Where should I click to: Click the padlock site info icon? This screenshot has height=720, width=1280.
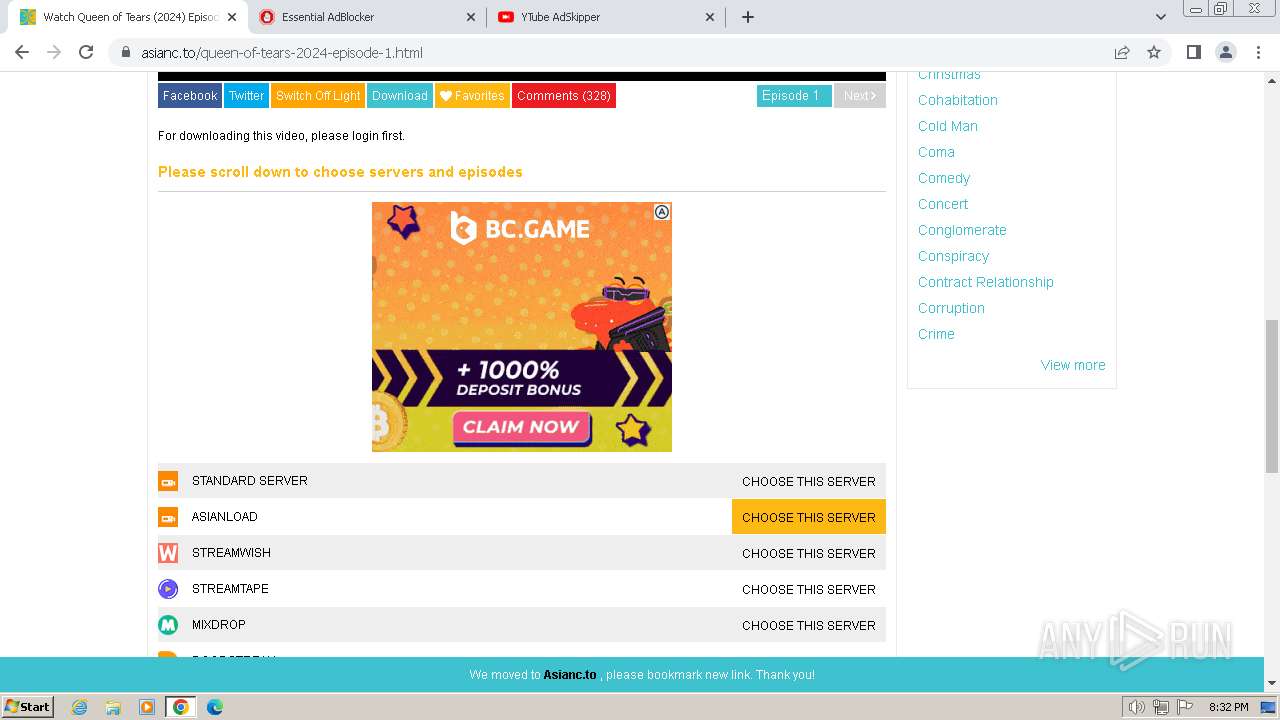click(x=126, y=52)
